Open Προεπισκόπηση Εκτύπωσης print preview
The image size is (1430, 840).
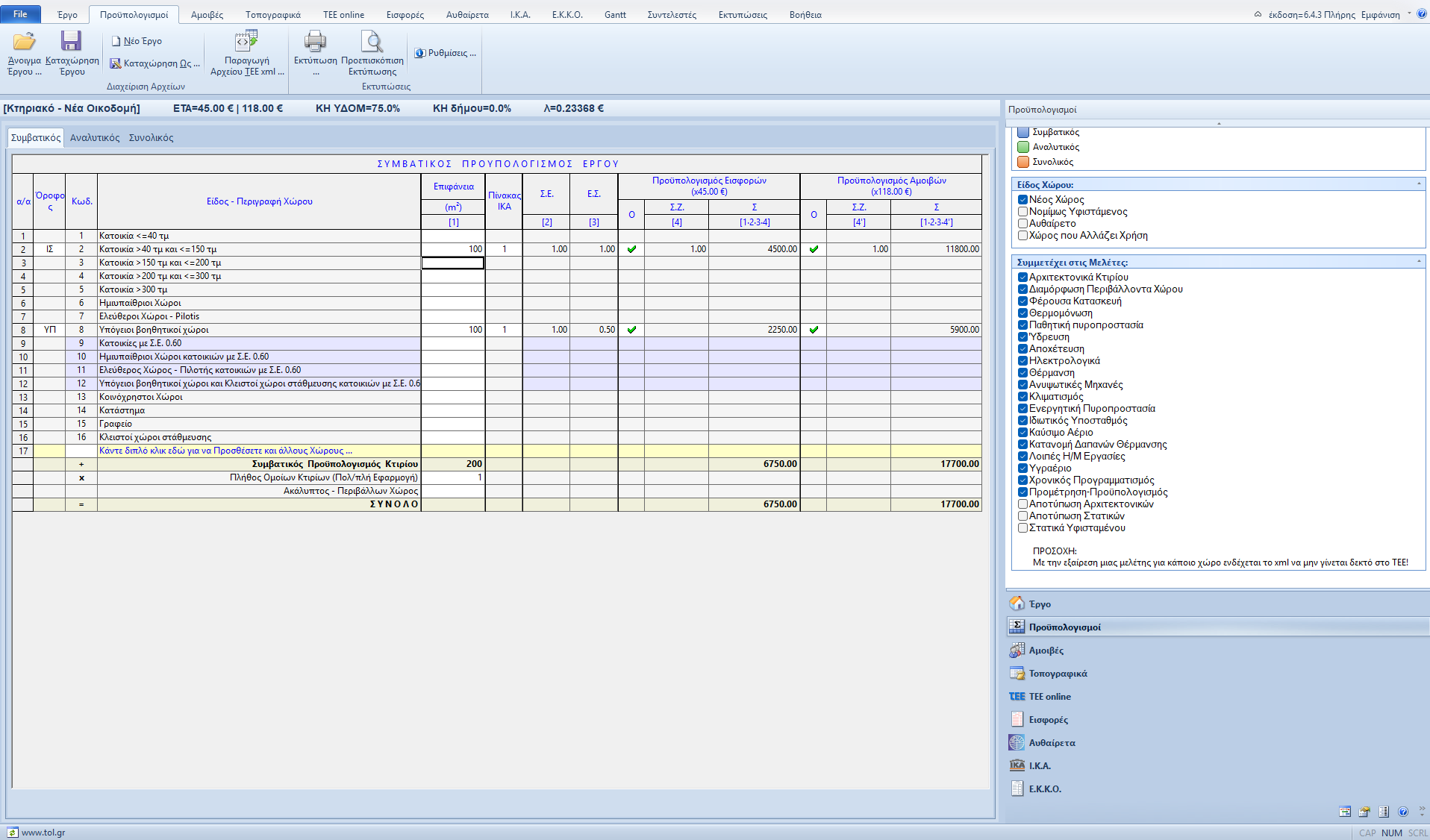click(x=372, y=42)
